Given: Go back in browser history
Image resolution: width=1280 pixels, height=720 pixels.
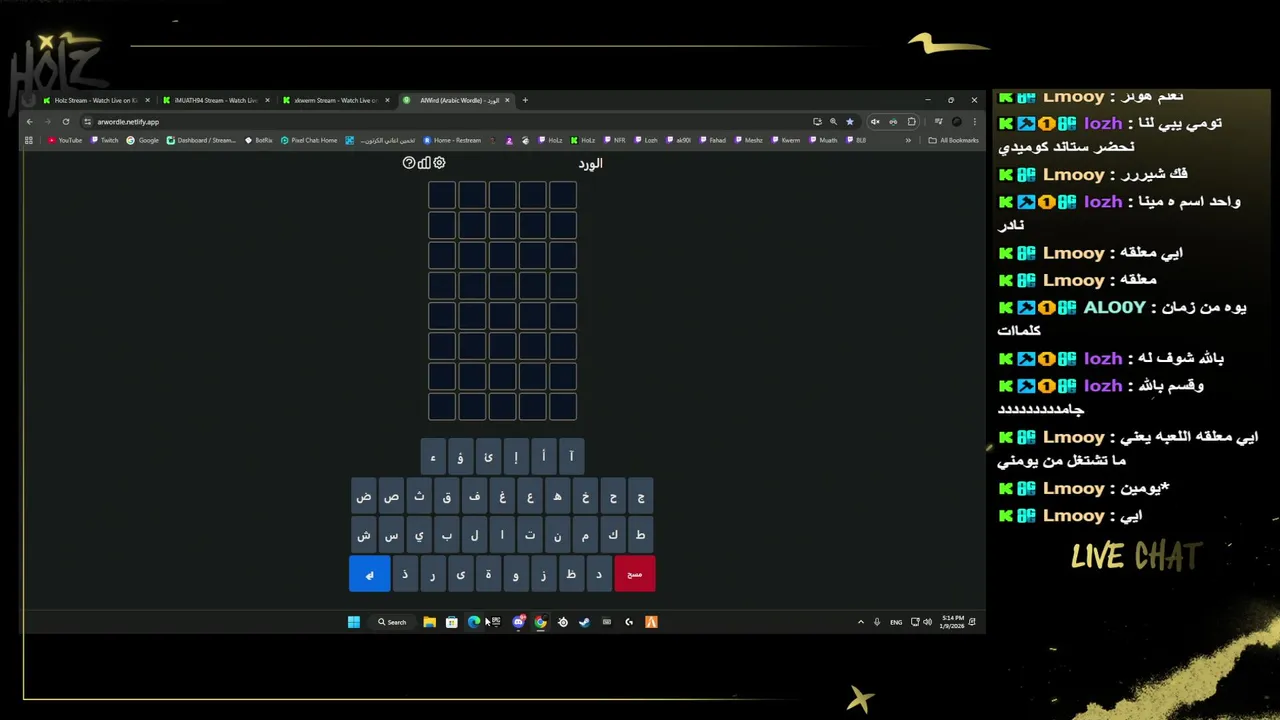Looking at the screenshot, I should point(29,122).
